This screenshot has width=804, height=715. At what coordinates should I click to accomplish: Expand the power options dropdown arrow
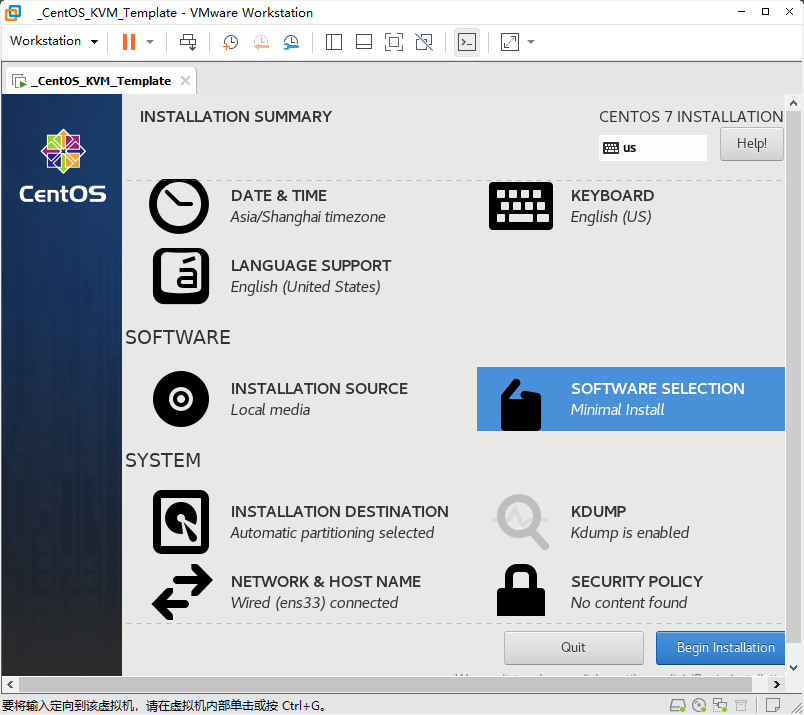(x=150, y=42)
